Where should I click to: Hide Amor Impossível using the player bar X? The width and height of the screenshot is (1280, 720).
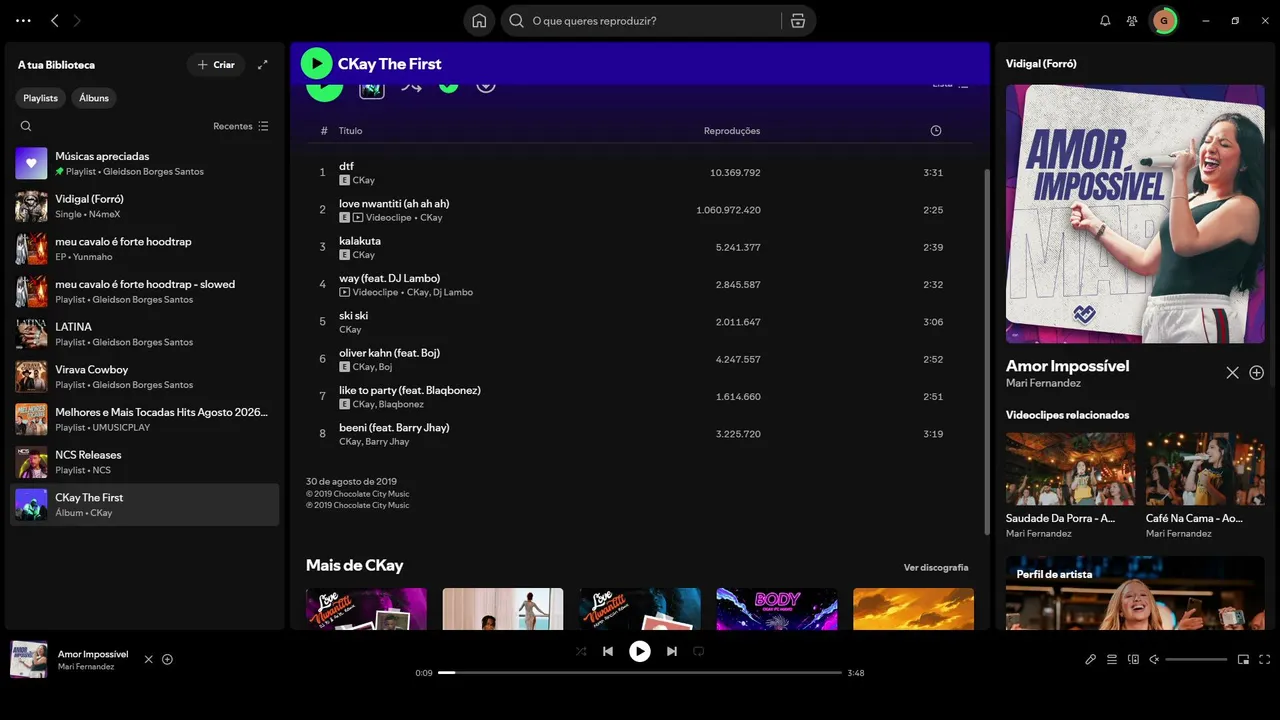pos(149,660)
